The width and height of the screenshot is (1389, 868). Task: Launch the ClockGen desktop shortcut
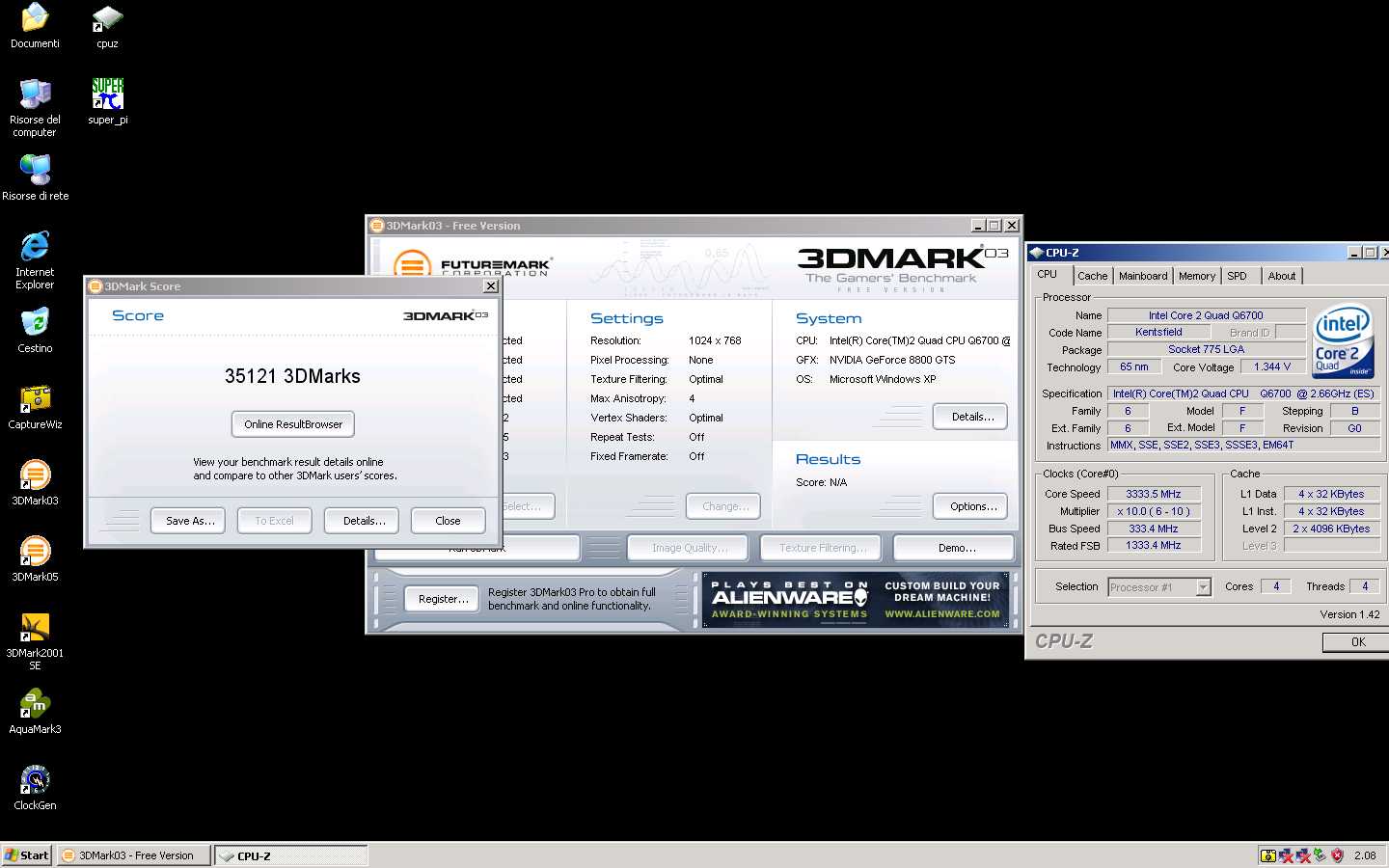point(35,788)
